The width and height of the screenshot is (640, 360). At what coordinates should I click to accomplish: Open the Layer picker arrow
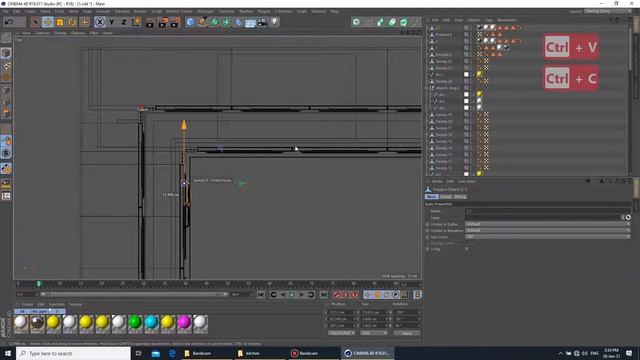tap(623, 218)
